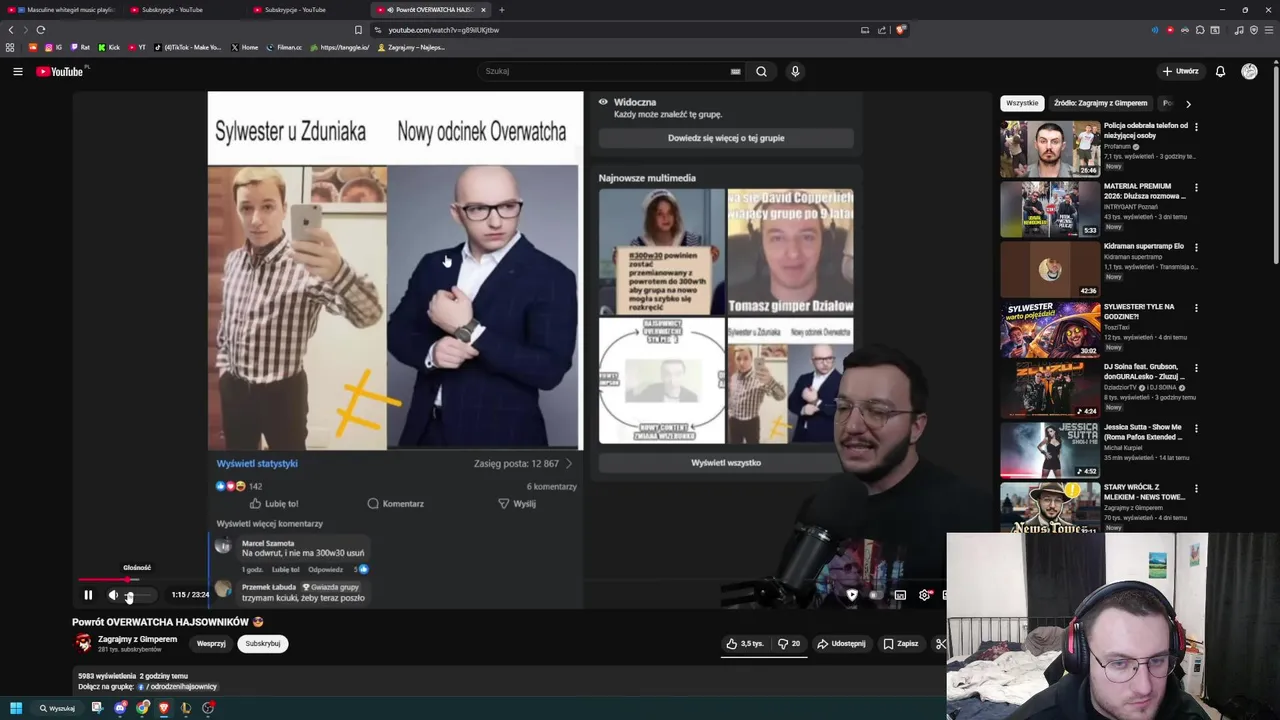Image resolution: width=1280 pixels, height=720 pixels.
Task: Click Udostępnij to share video
Action: (841, 644)
